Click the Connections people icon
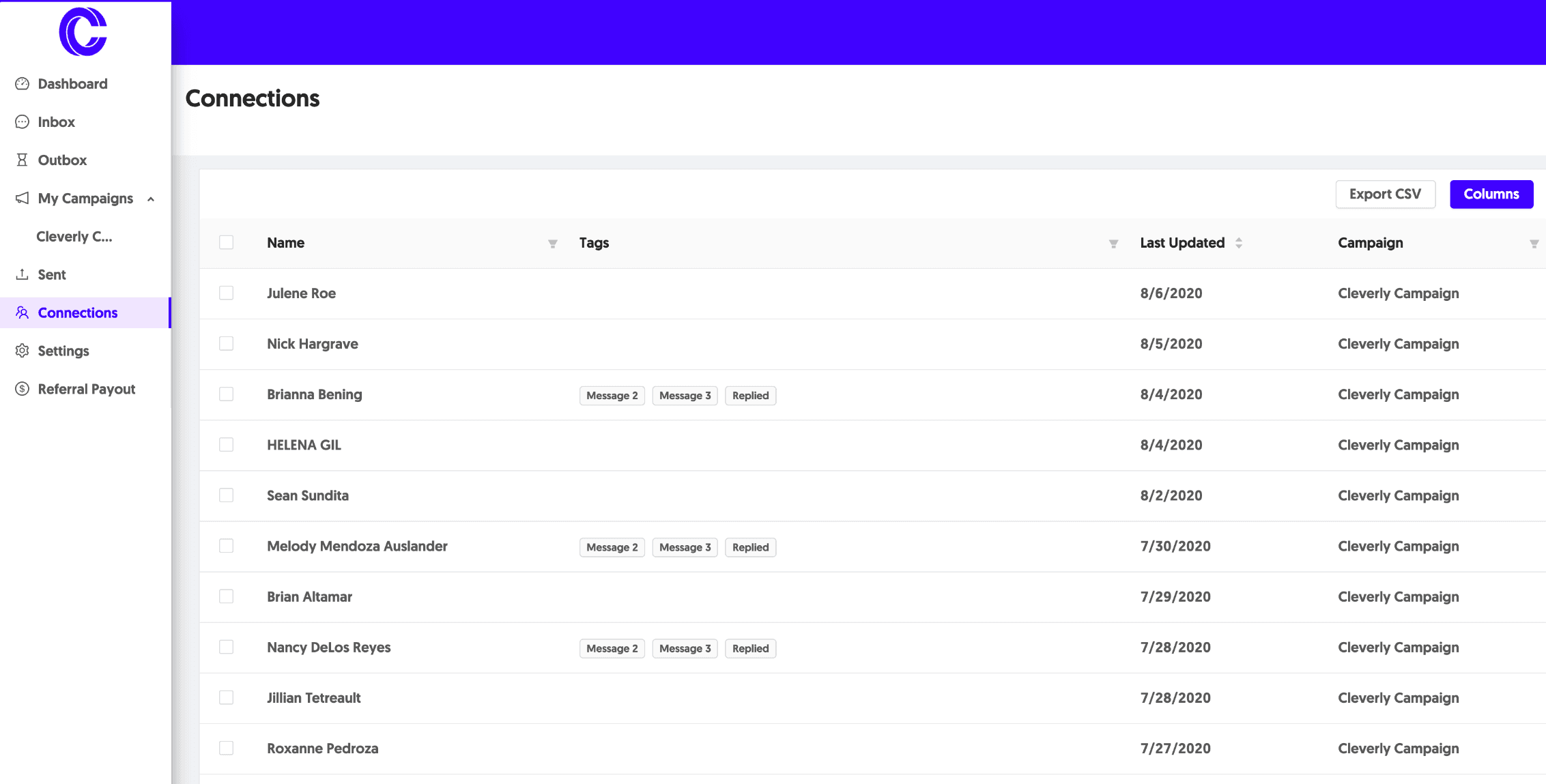The width and height of the screenshot is (1546, 784). (22, 313)
